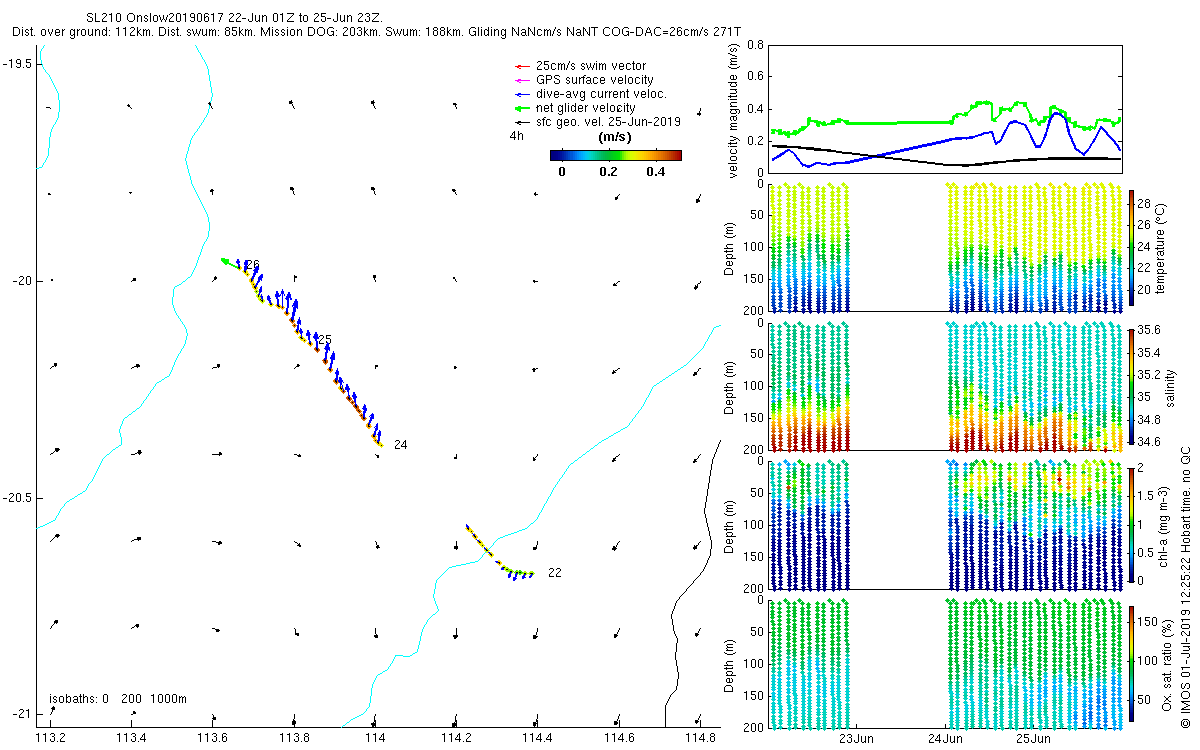Image resolution: width=1200 pixels, height=750 pixels.
Task: Click the '113.2' longitude tick label
Action: 50,738
